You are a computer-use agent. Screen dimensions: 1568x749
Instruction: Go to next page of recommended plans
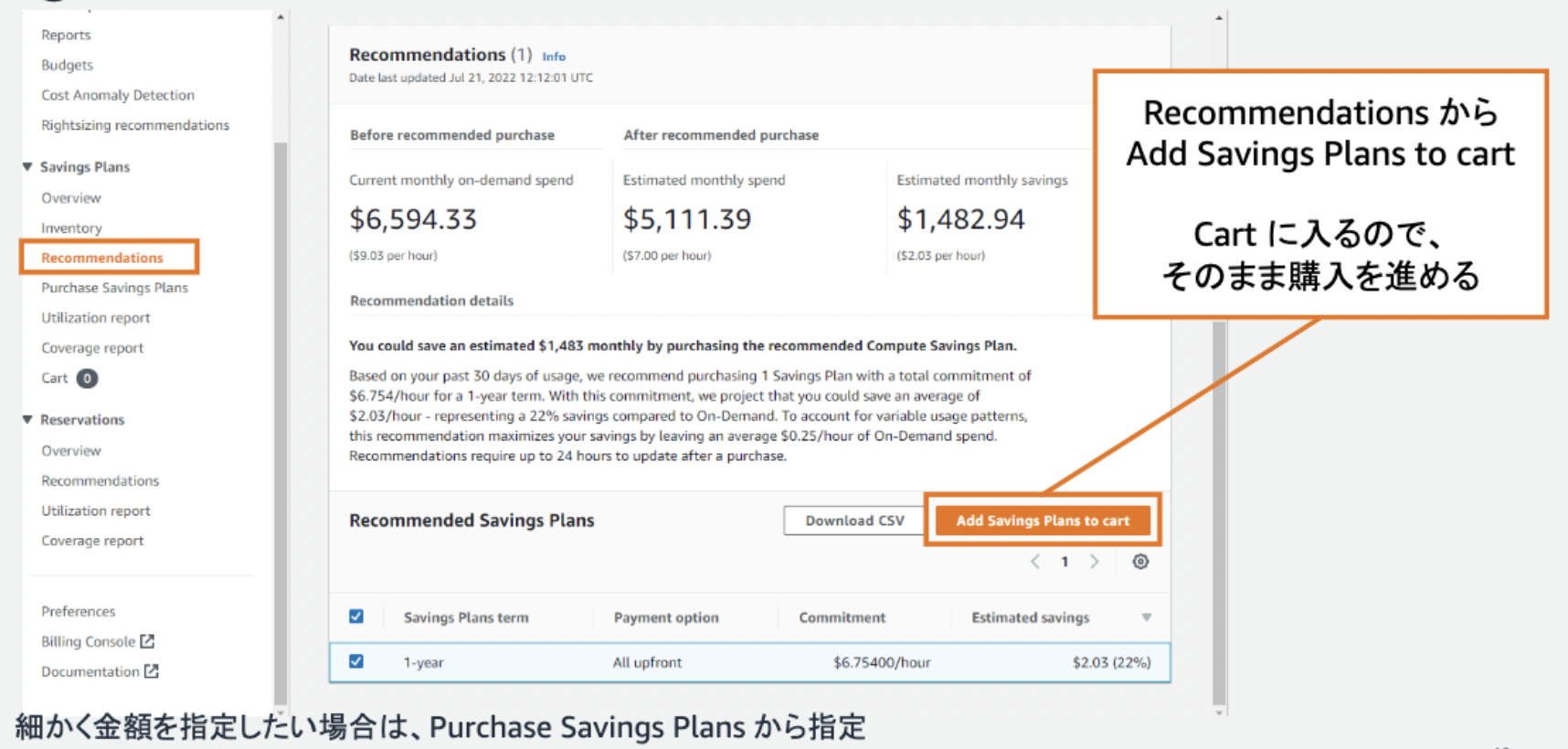click(1095, 562)
